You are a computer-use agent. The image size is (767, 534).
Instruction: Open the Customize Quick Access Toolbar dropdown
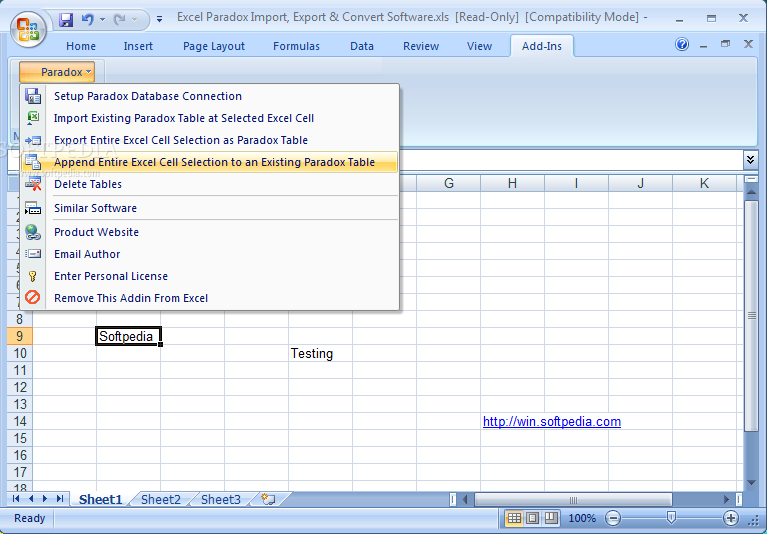pyautogui.click(x=159, y=20)
